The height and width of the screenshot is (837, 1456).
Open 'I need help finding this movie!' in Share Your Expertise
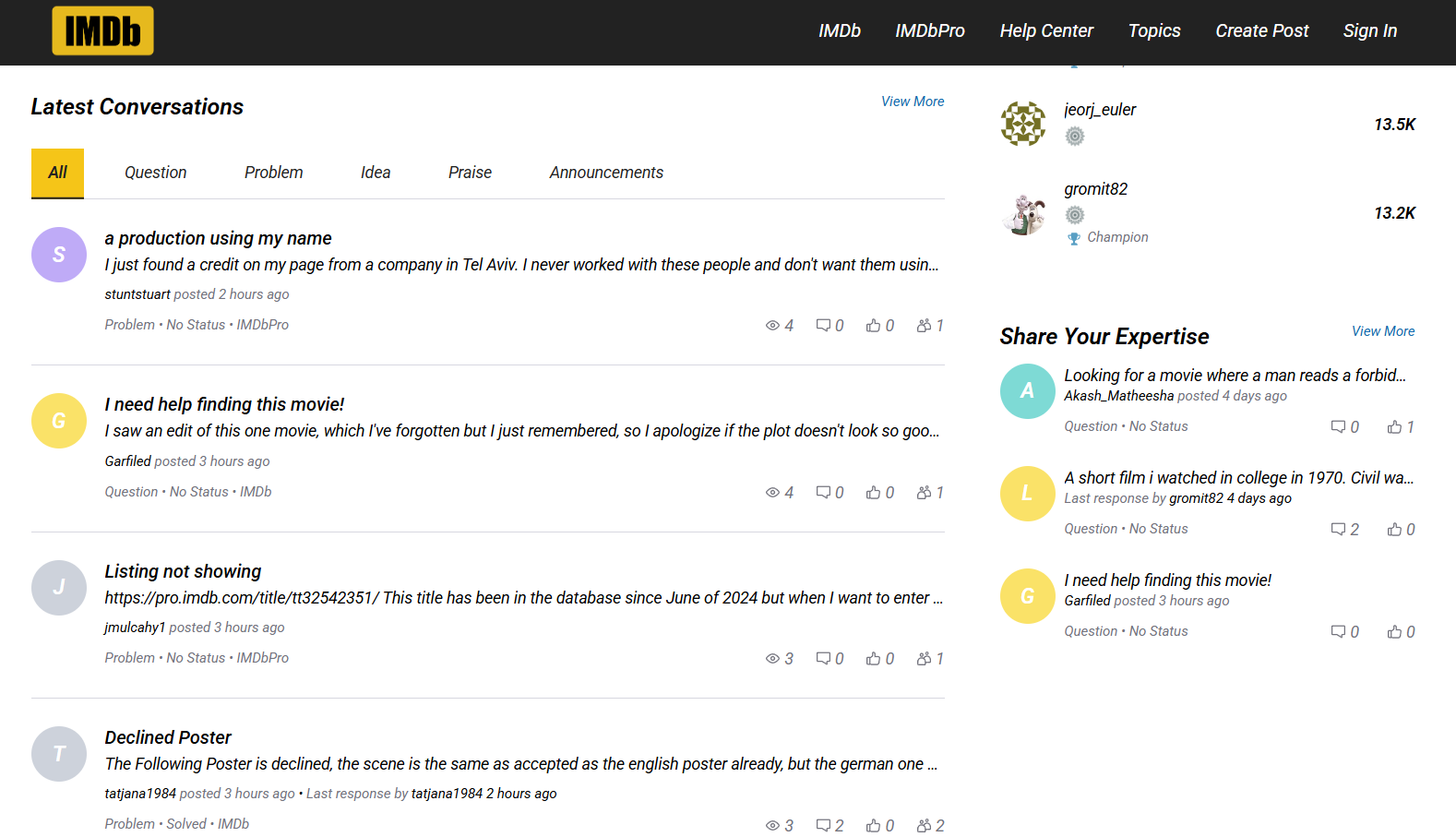(1167, 580)
